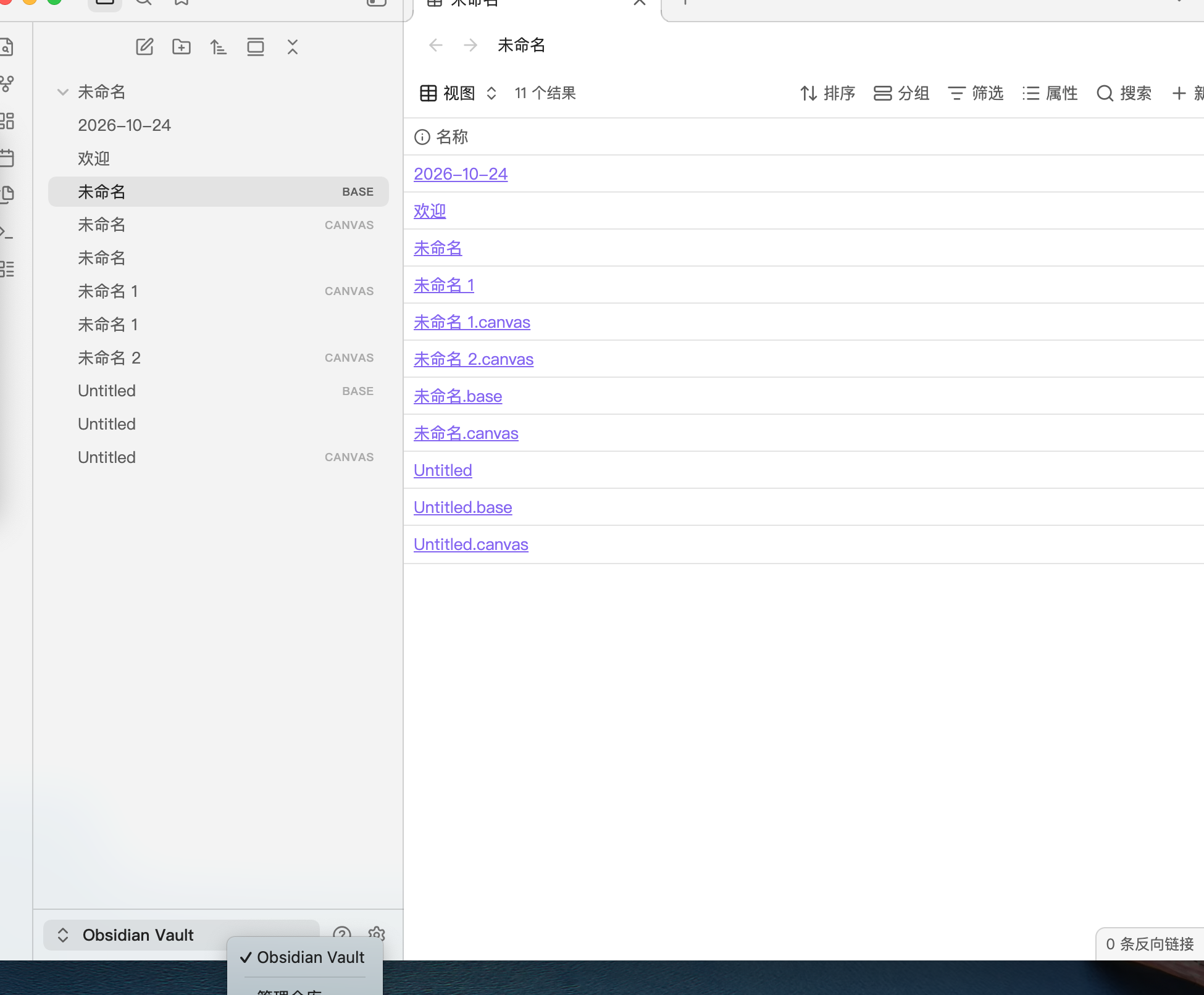
Task: Open the 未命名 1.canvas link
Action: [472, 322]
